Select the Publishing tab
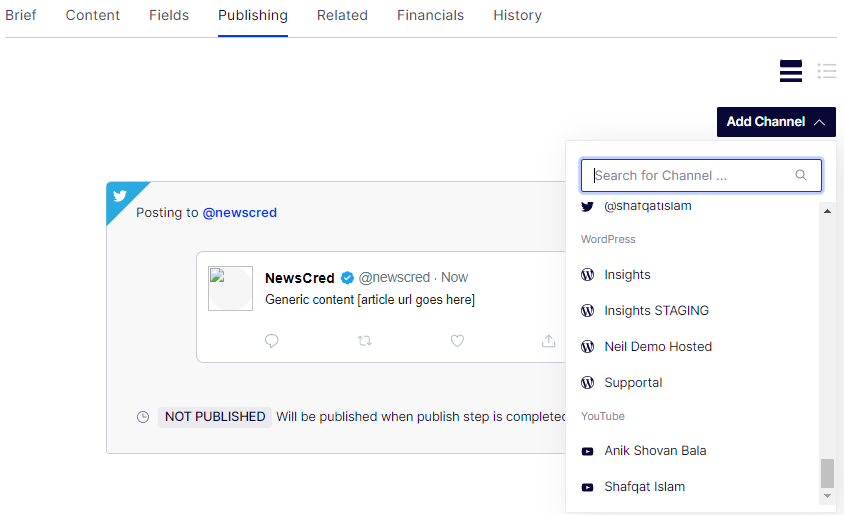844x515 pixels. pyautogui.click(x=253, y=15)
